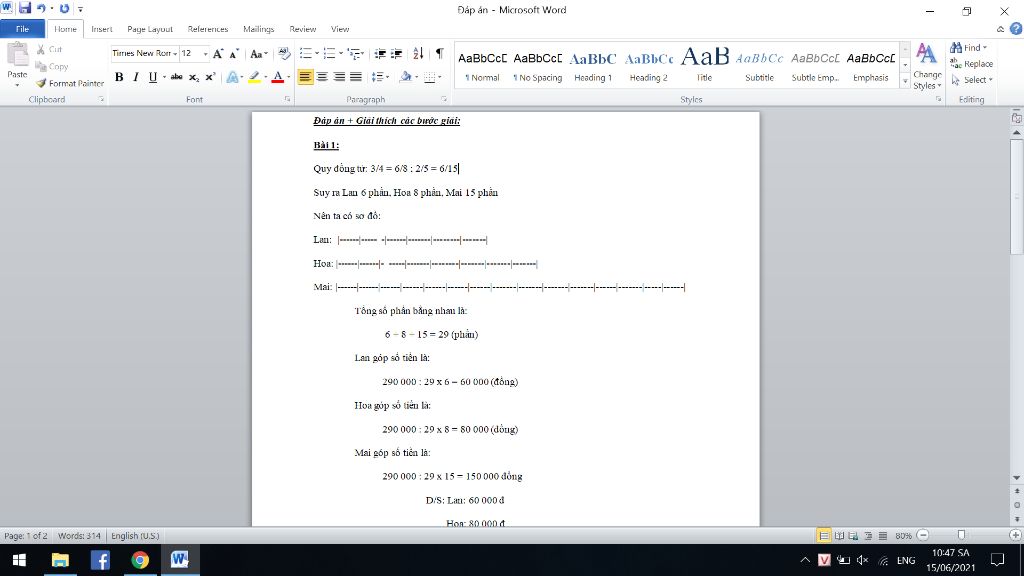This screenshot has height=576, width=1024.
Task: Apply the Title style
Action: tap(704, 66)
